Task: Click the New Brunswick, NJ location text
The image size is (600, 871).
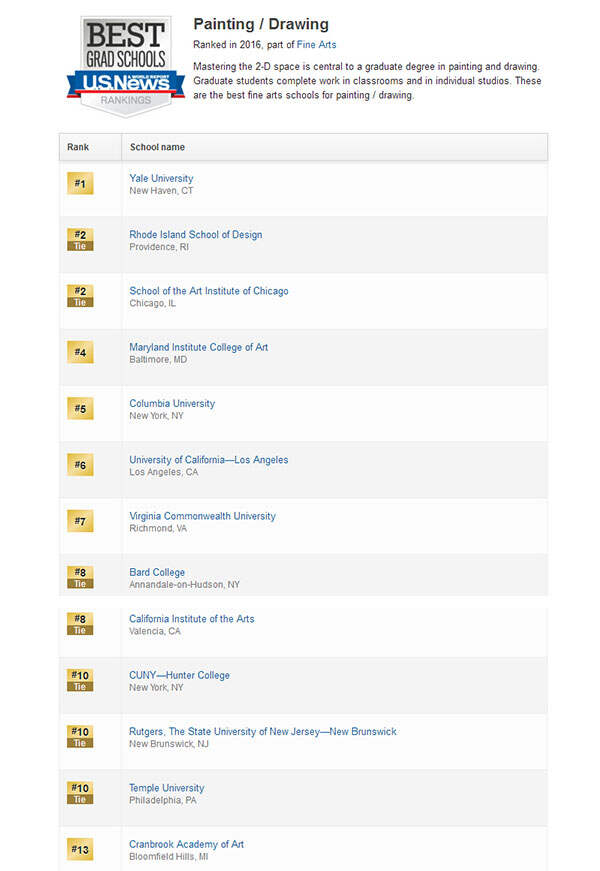Action: [169, 744]
